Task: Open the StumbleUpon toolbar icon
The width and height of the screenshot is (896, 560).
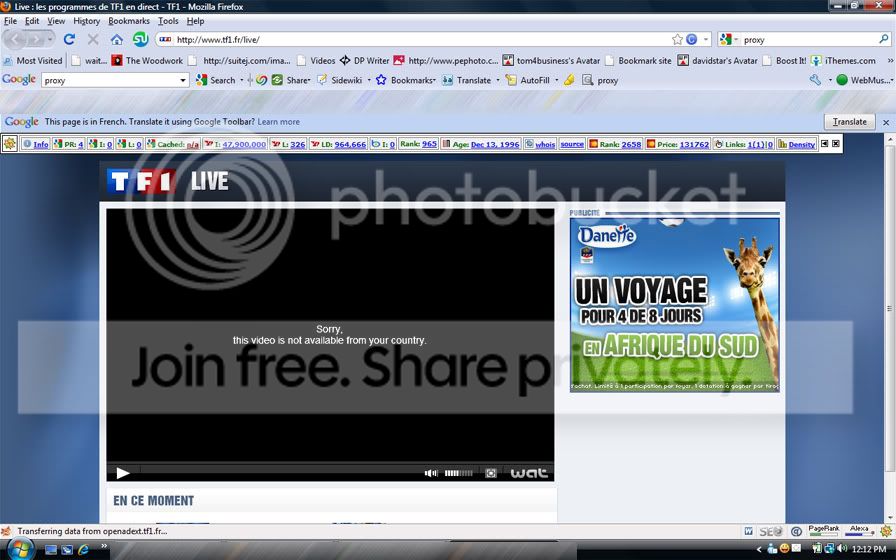Action: (x=141, y=39)
